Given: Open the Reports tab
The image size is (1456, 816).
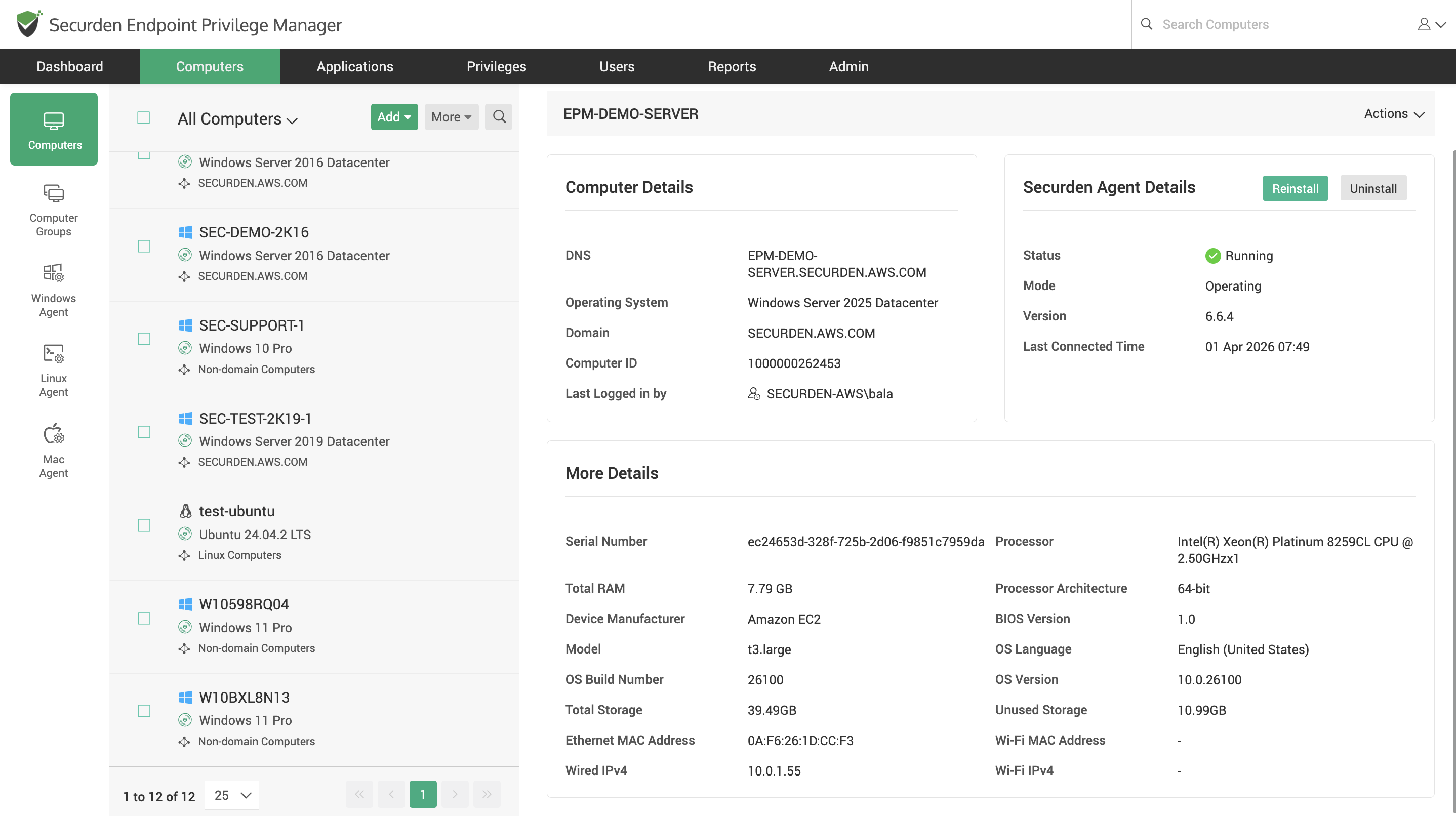Looking at the screenshot, I should 732,67.
